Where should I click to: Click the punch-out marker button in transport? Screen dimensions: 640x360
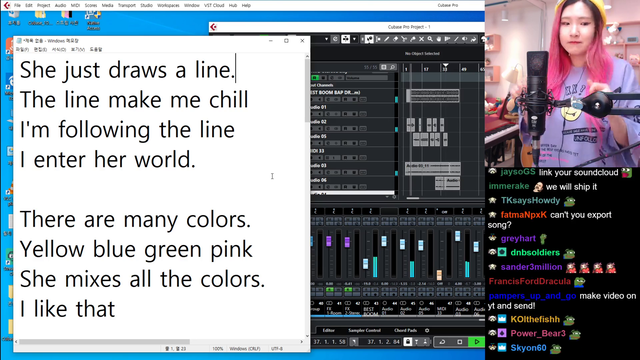pos(425,342)
